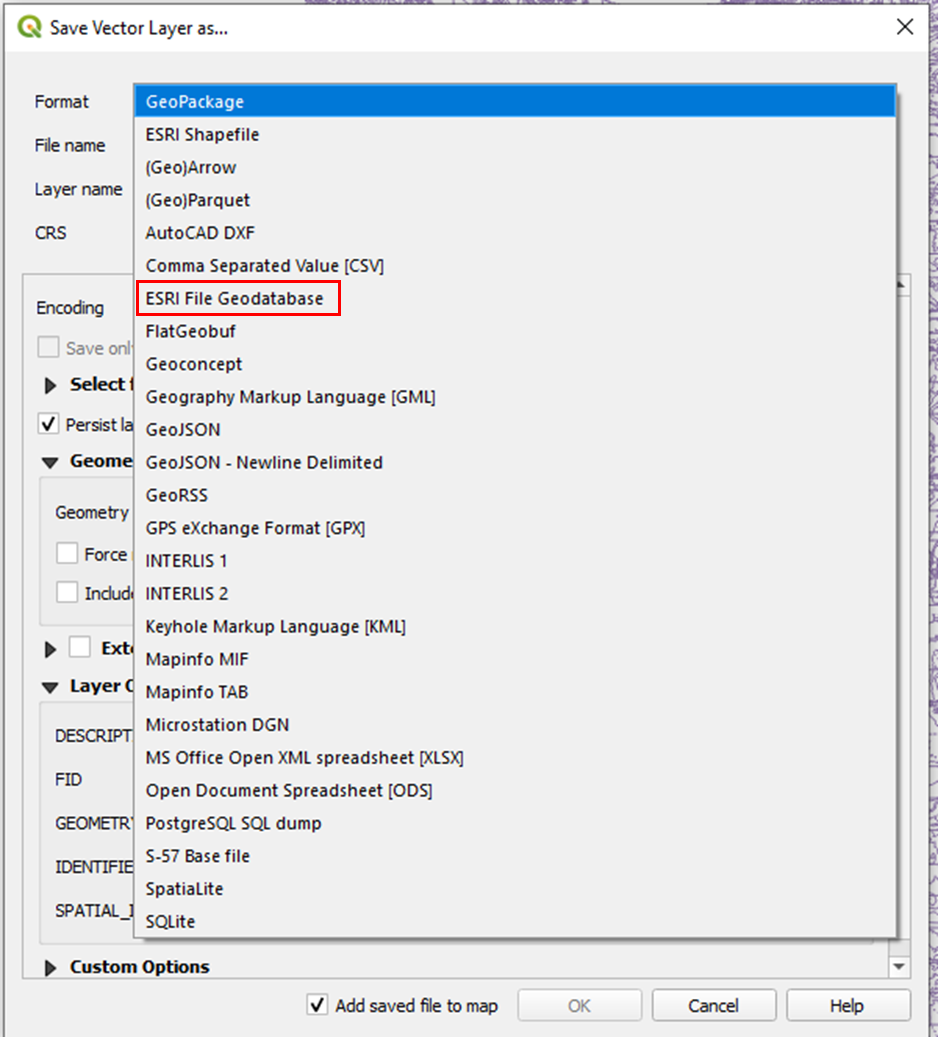This screenshot has height=1037, width=938.
Task: Choose Open Document Spreadsheet [ODS]
Action: tap(515, 790)
